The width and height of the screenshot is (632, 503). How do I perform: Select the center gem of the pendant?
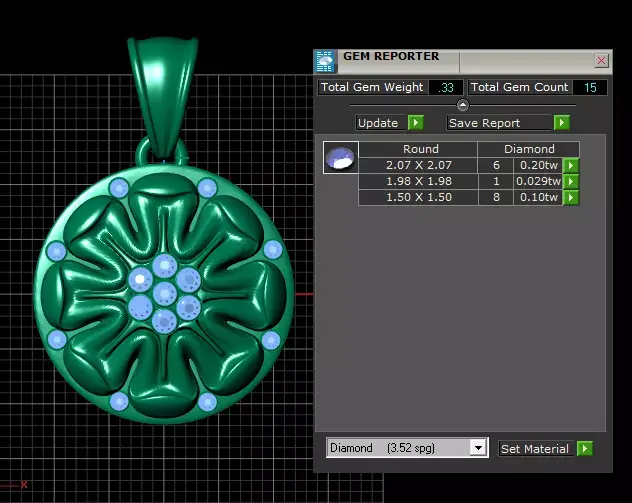(164, 293)
